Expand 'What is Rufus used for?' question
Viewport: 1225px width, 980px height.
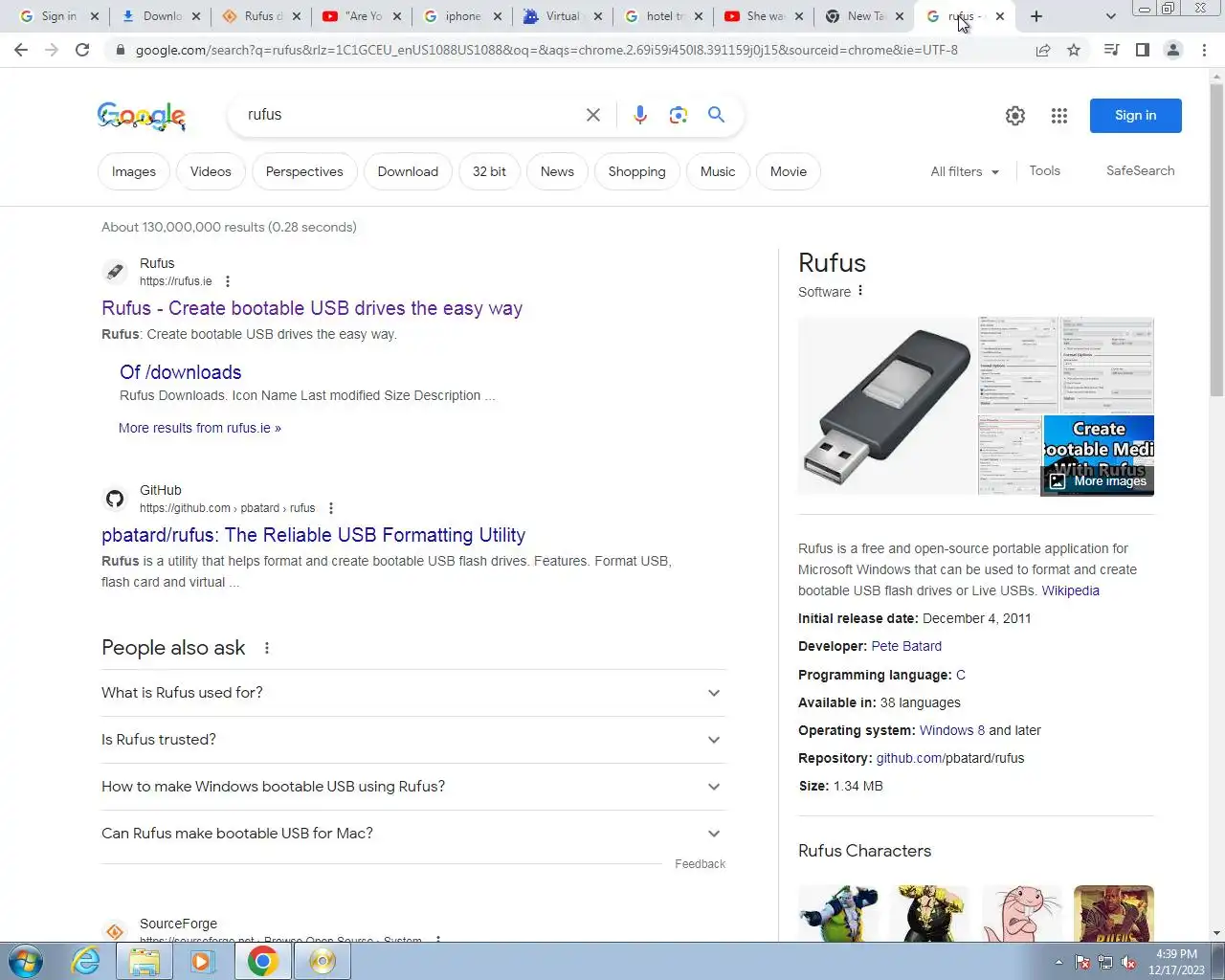412,693
